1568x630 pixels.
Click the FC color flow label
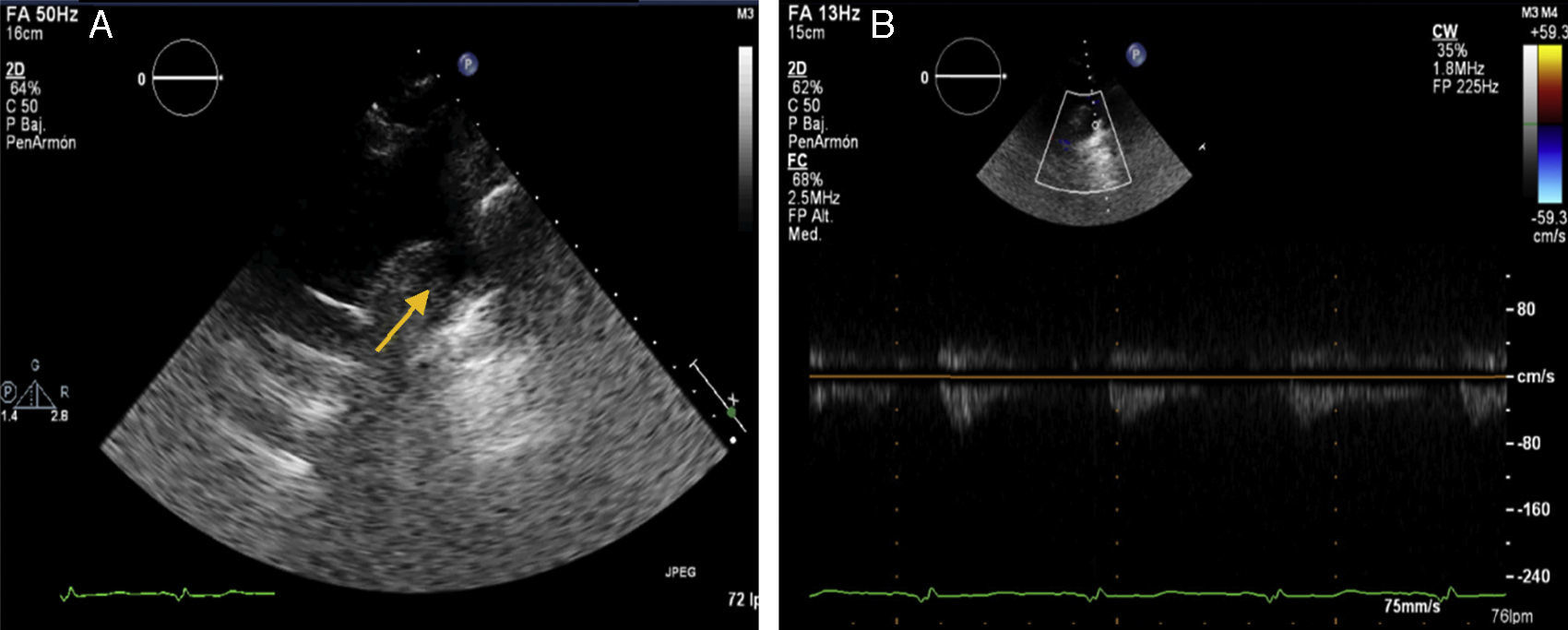pos(798,160)
